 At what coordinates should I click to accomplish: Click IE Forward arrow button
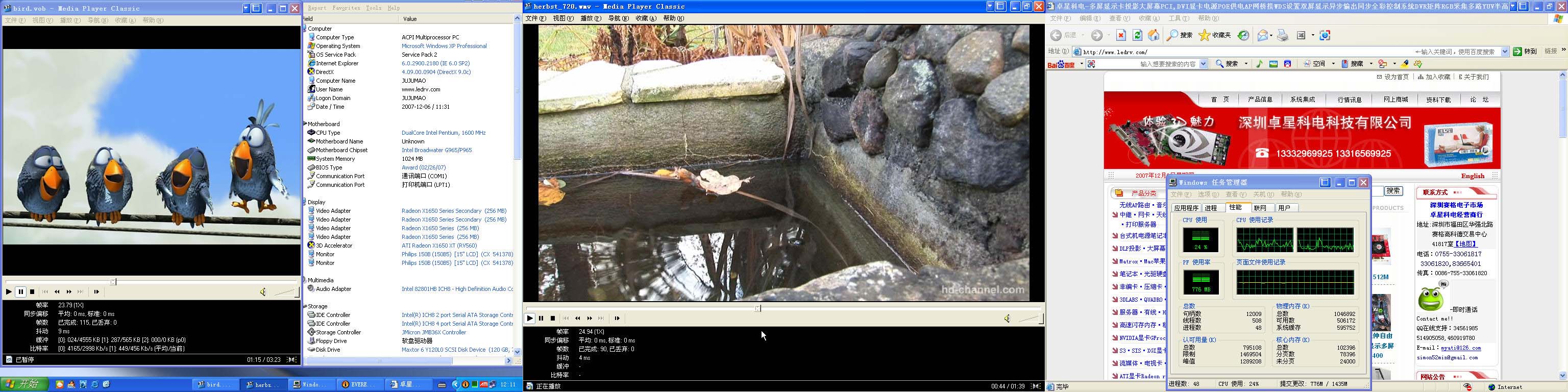[x=1096, y=35]
